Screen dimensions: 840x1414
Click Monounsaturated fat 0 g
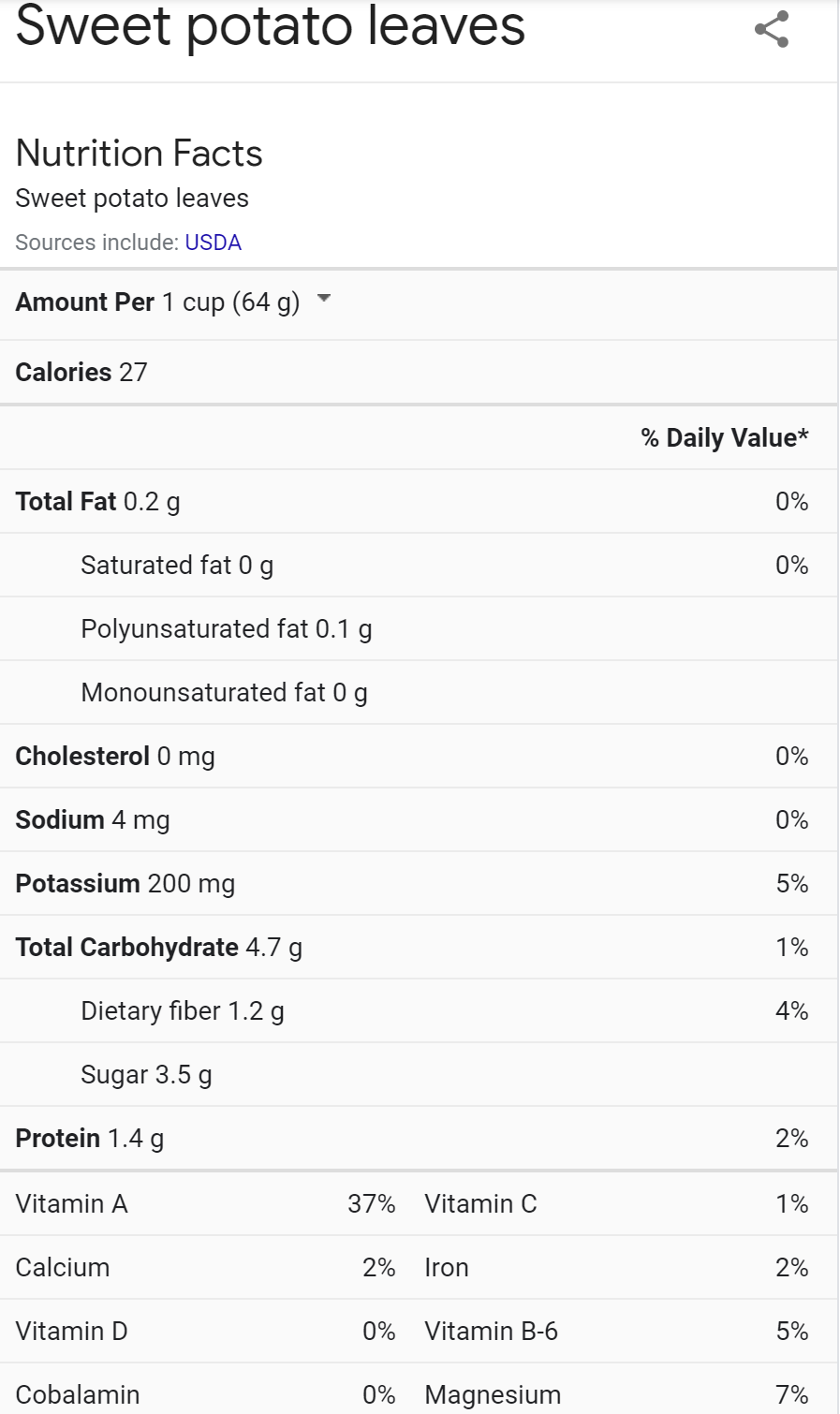click(224, 693)
